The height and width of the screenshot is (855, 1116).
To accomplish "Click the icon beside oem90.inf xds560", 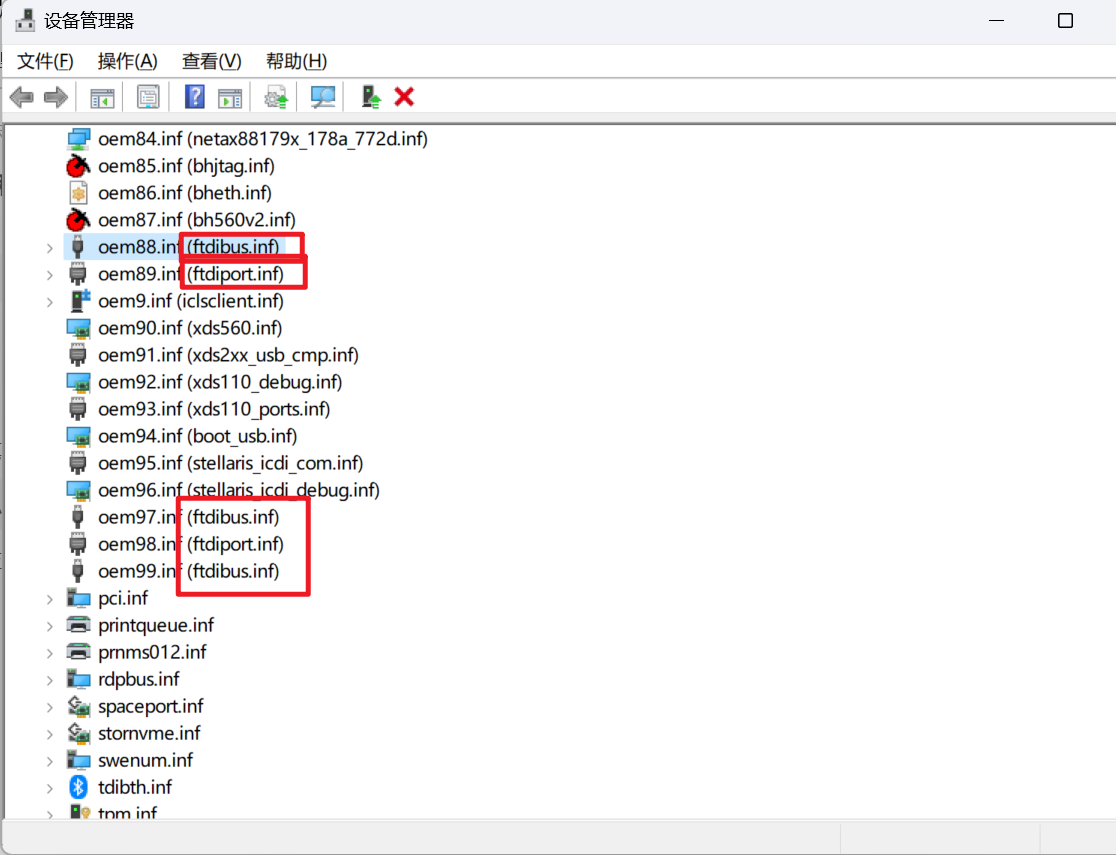I will click(78, 328).
